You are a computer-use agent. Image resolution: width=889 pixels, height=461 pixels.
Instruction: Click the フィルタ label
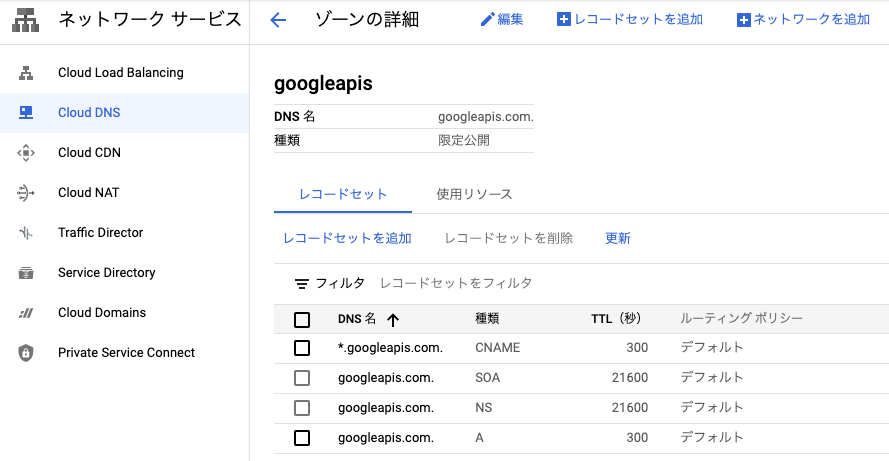pos(340,283)
